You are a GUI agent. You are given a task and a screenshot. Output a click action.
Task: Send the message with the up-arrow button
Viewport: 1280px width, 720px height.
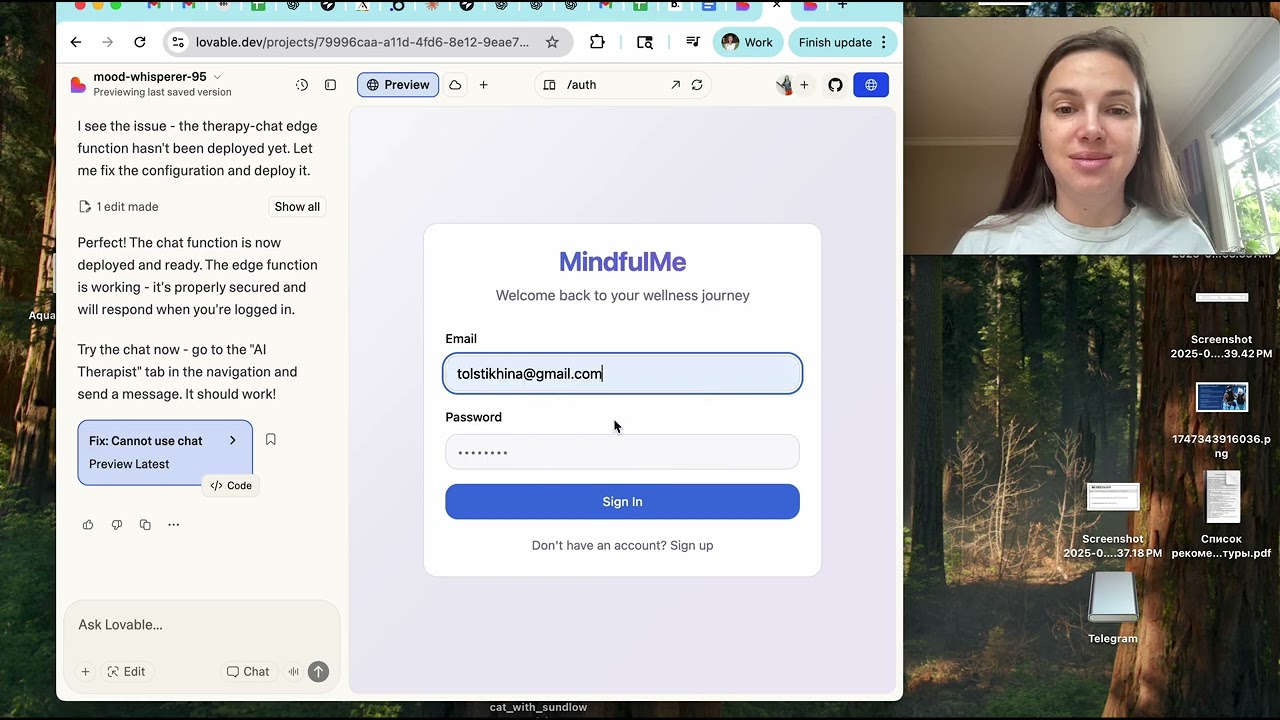[318, 672]
